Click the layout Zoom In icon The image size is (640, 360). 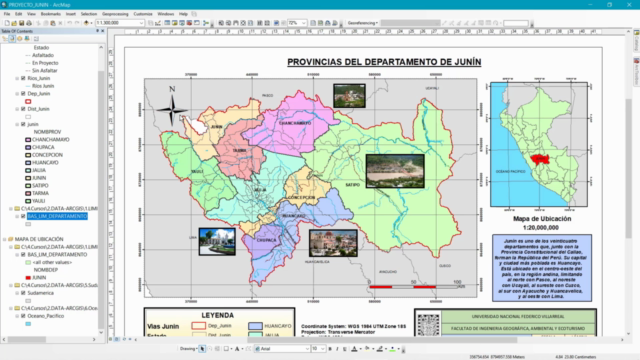[221, 23]
